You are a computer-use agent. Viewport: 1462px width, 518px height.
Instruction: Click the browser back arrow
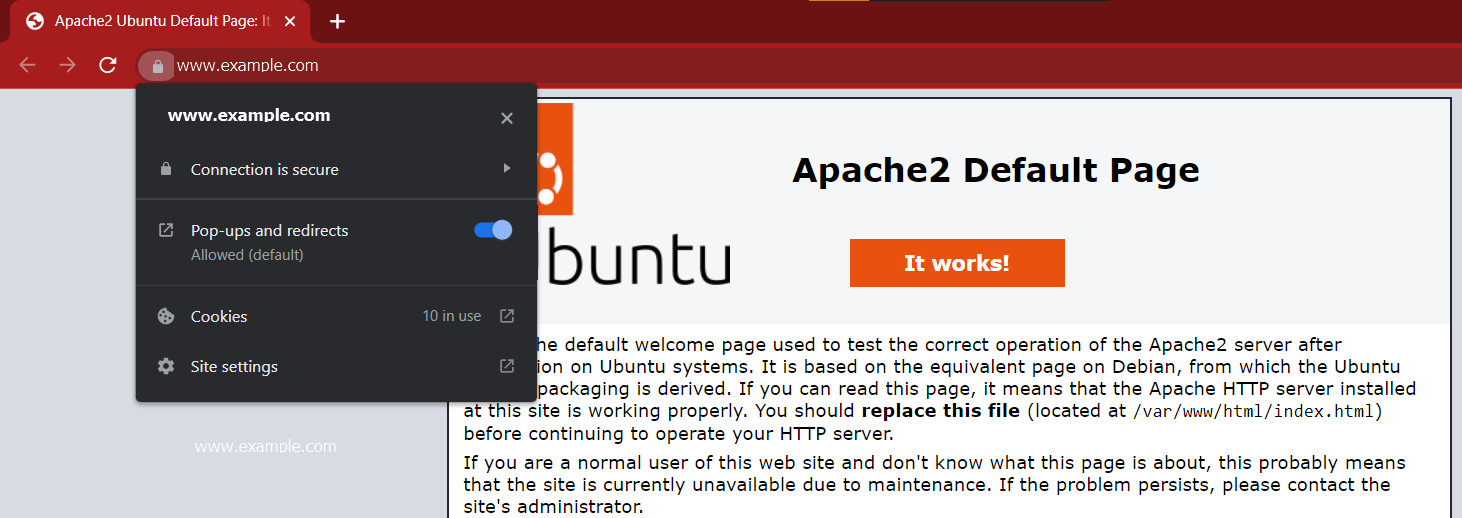(27, 65)
